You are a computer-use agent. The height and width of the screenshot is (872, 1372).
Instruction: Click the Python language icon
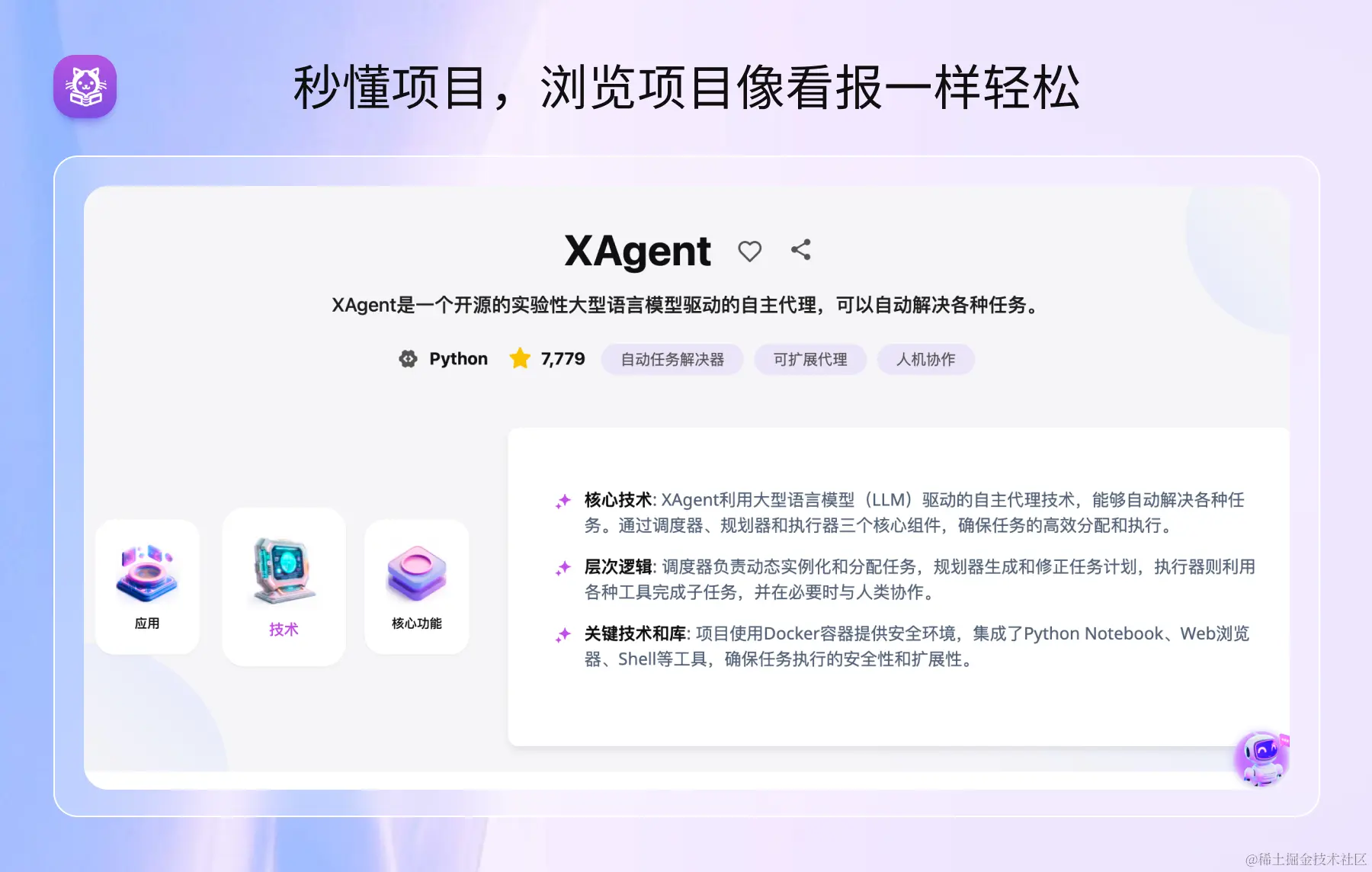408,359
